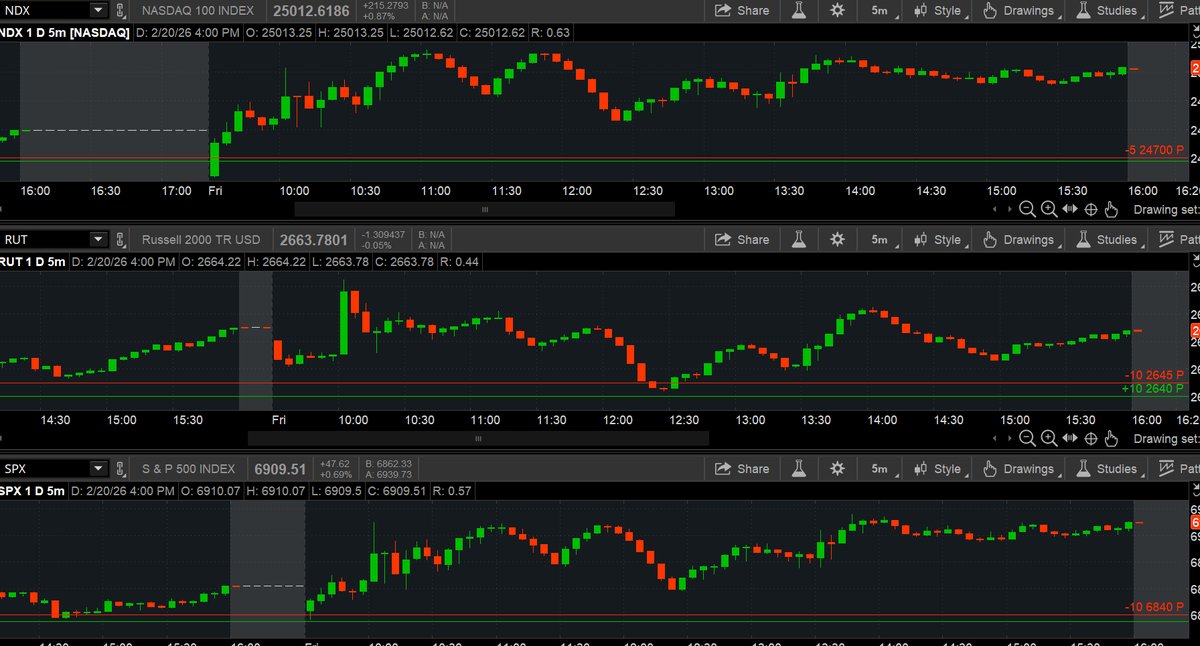Click the Patterns button on SPX chart toolbar
This screenshot has height=646, width=1200.
[x=1178, y=468]
